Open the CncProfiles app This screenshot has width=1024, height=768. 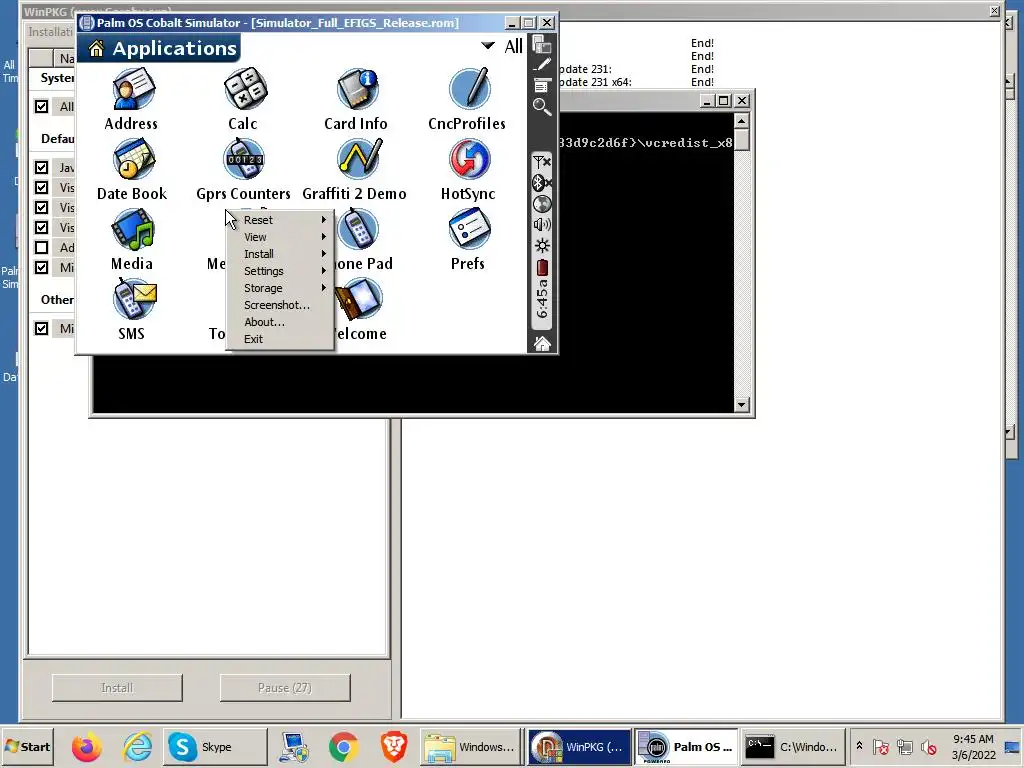click(x=467, y=99)
